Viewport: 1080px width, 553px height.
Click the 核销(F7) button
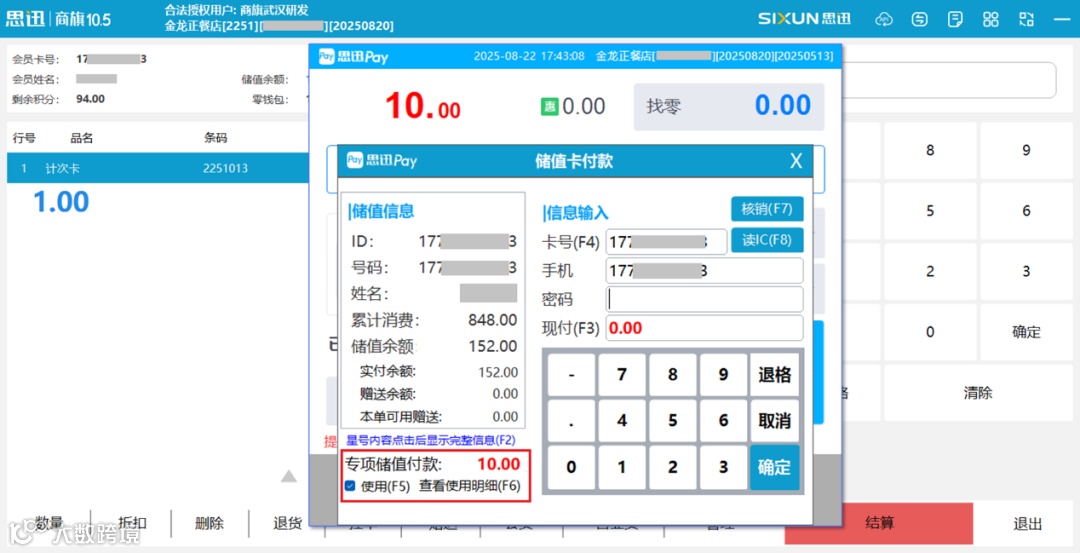pyautogui.click(x=767, y=209)
